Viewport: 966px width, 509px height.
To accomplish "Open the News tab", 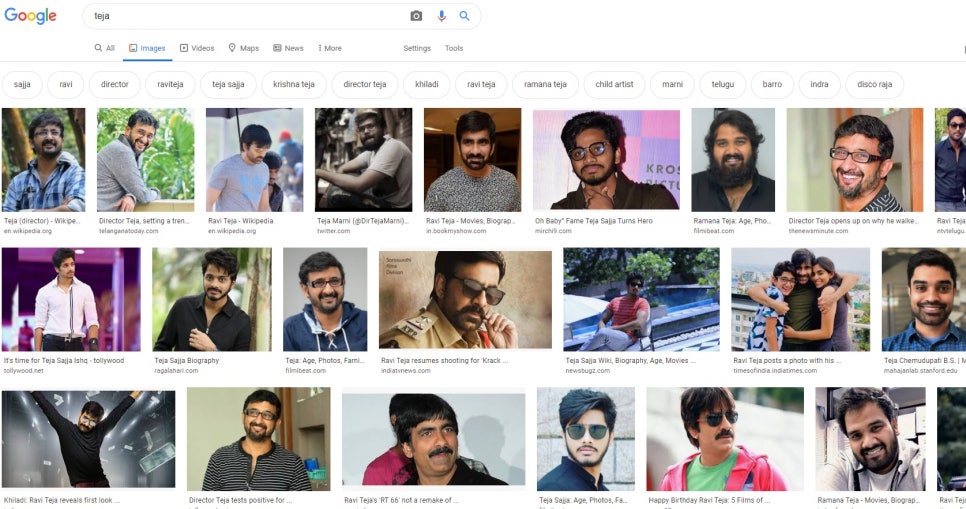I will 288,48.
